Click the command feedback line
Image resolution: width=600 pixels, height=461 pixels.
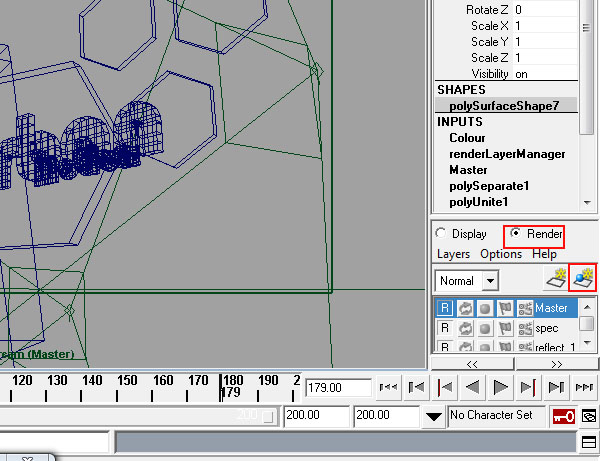tap(346, 443)
